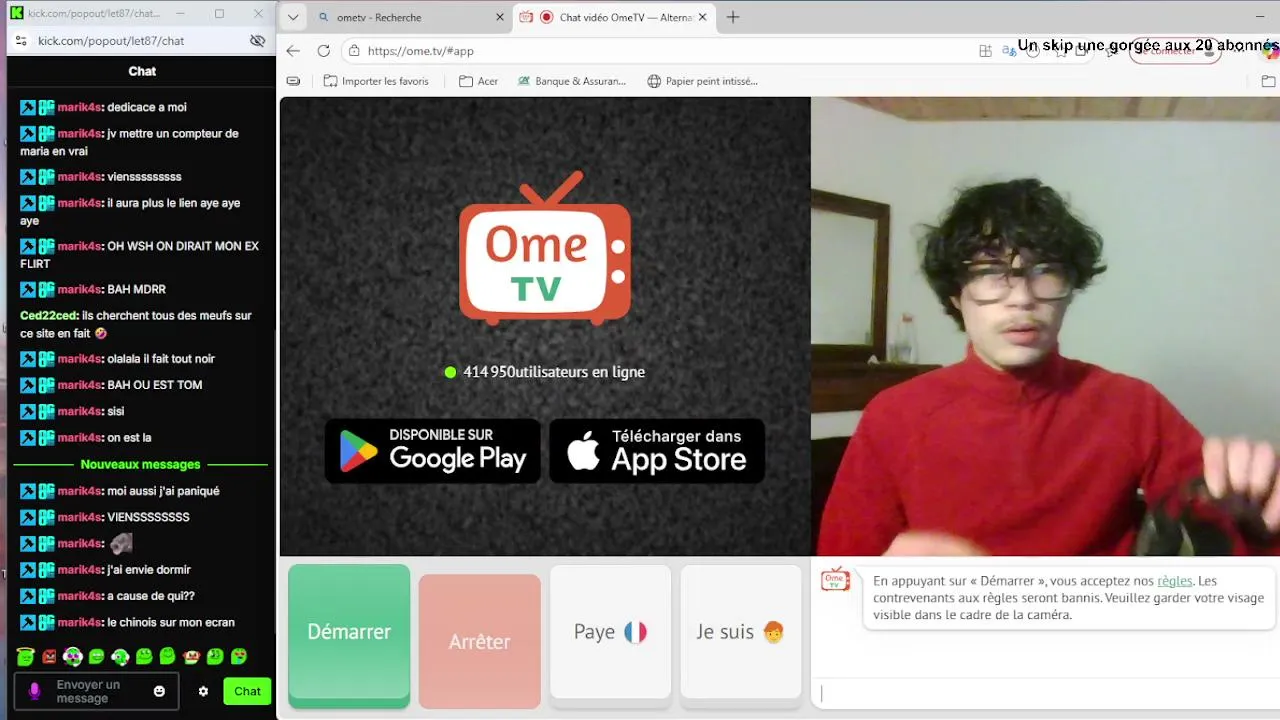Click the 'Chat' header in Kick window
The image size is (1280, 720).
(142, 71)
